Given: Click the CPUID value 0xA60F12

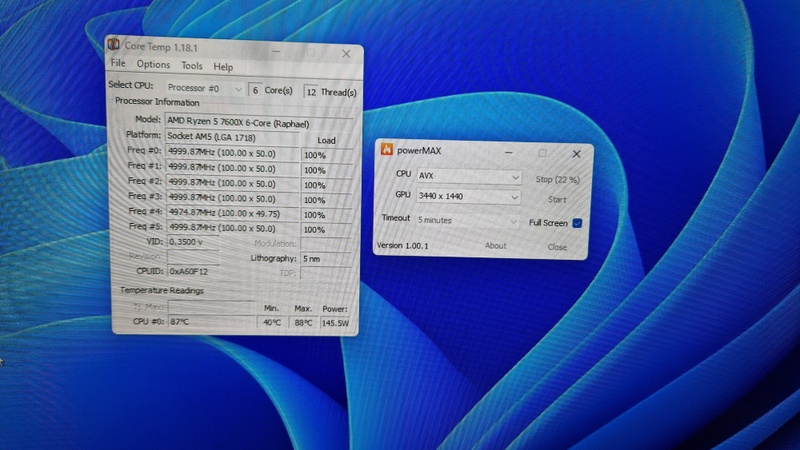Looking at the screenshot, I should tap(193, 271).
